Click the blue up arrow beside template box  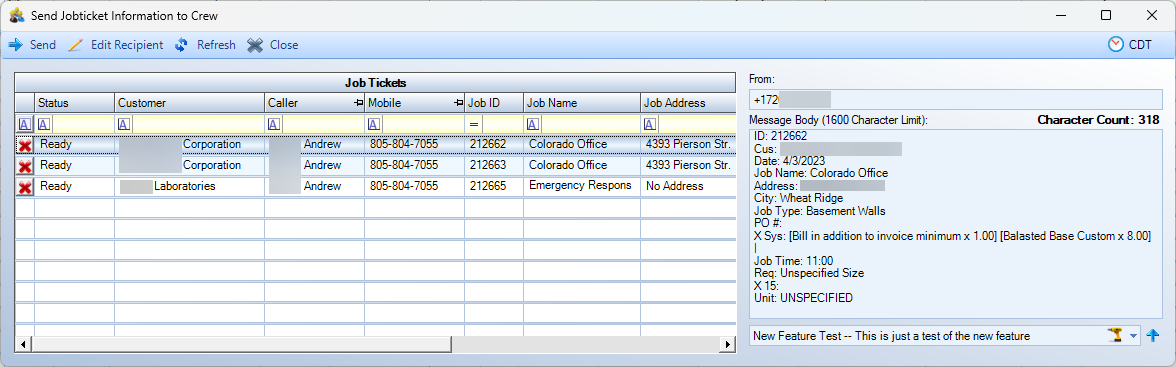[1153, 335]
